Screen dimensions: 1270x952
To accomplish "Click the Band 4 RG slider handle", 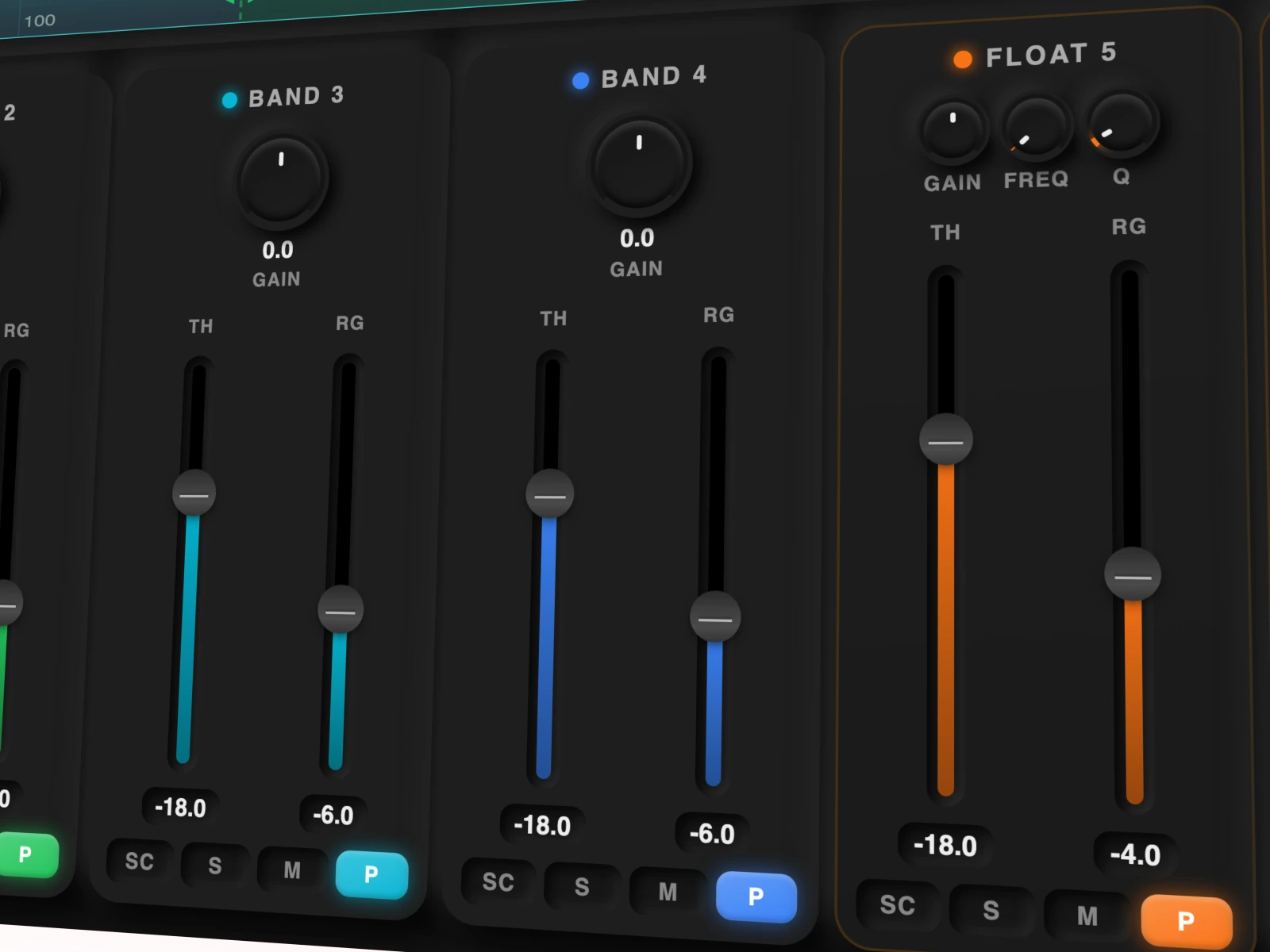I will coord(715,616).
